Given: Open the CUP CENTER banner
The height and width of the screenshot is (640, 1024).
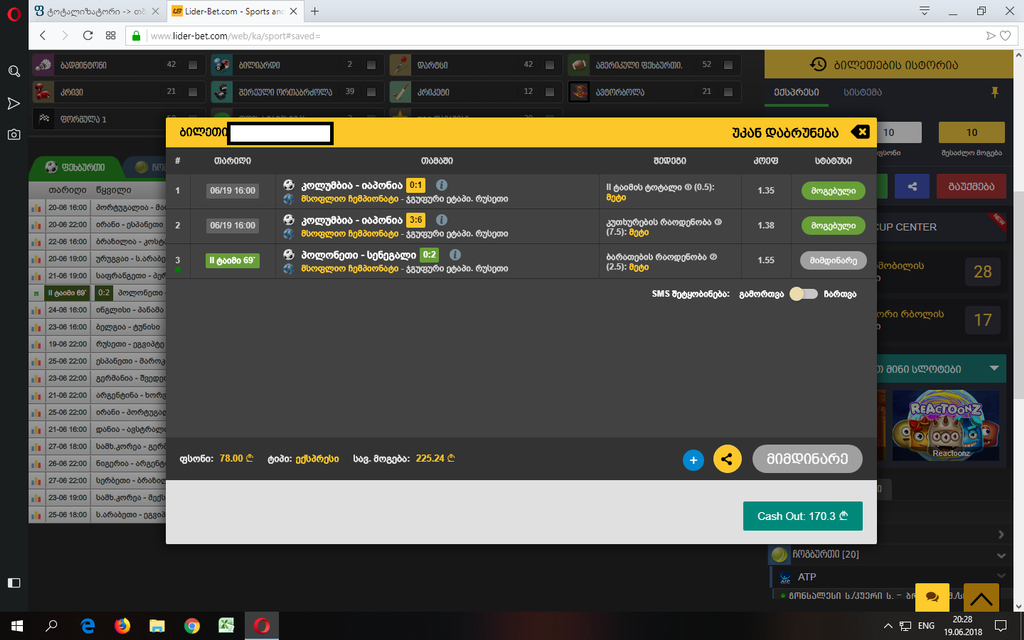Looking at the screenshot, I should [x=942, y=227].
